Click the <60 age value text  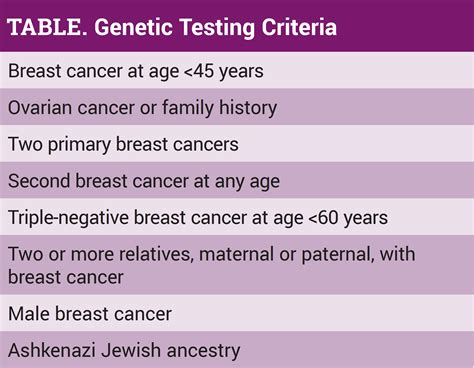(323, 218)
